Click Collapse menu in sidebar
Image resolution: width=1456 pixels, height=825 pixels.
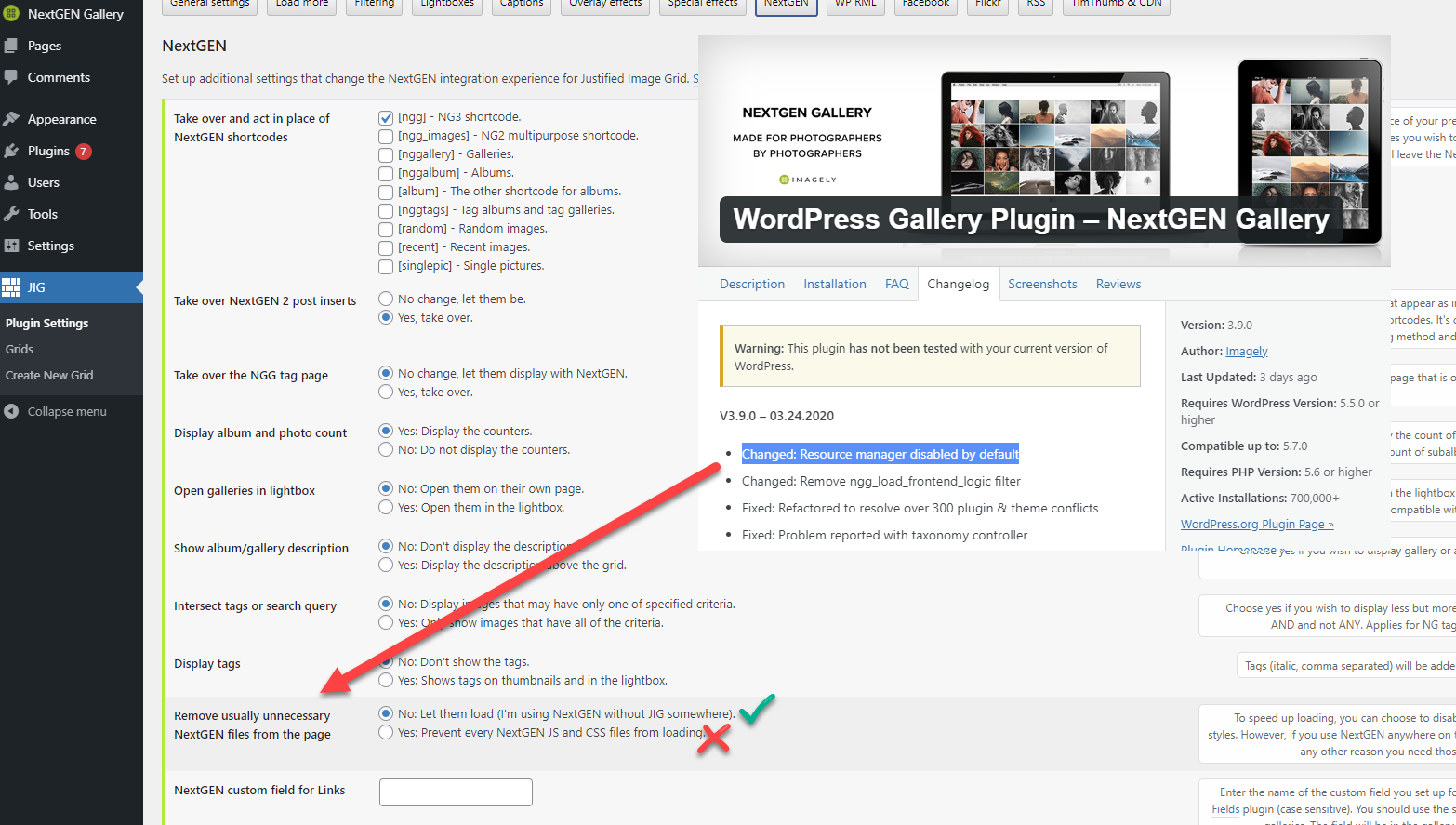(x=67, y=411)
